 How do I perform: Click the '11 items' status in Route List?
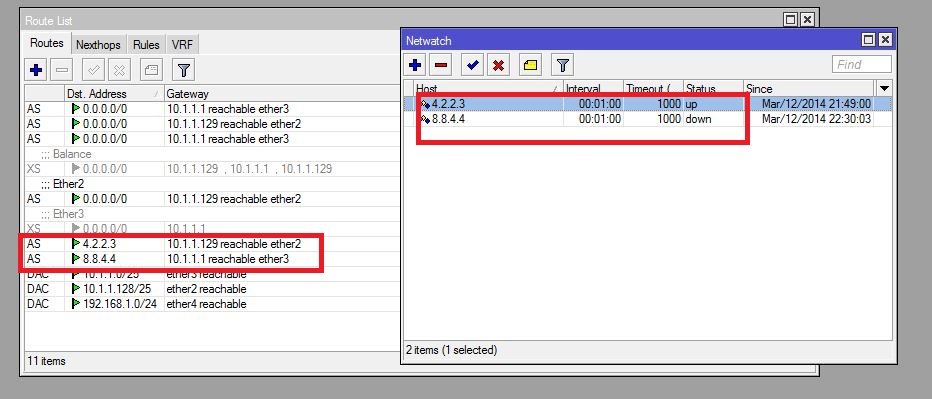tap(46, 361)
